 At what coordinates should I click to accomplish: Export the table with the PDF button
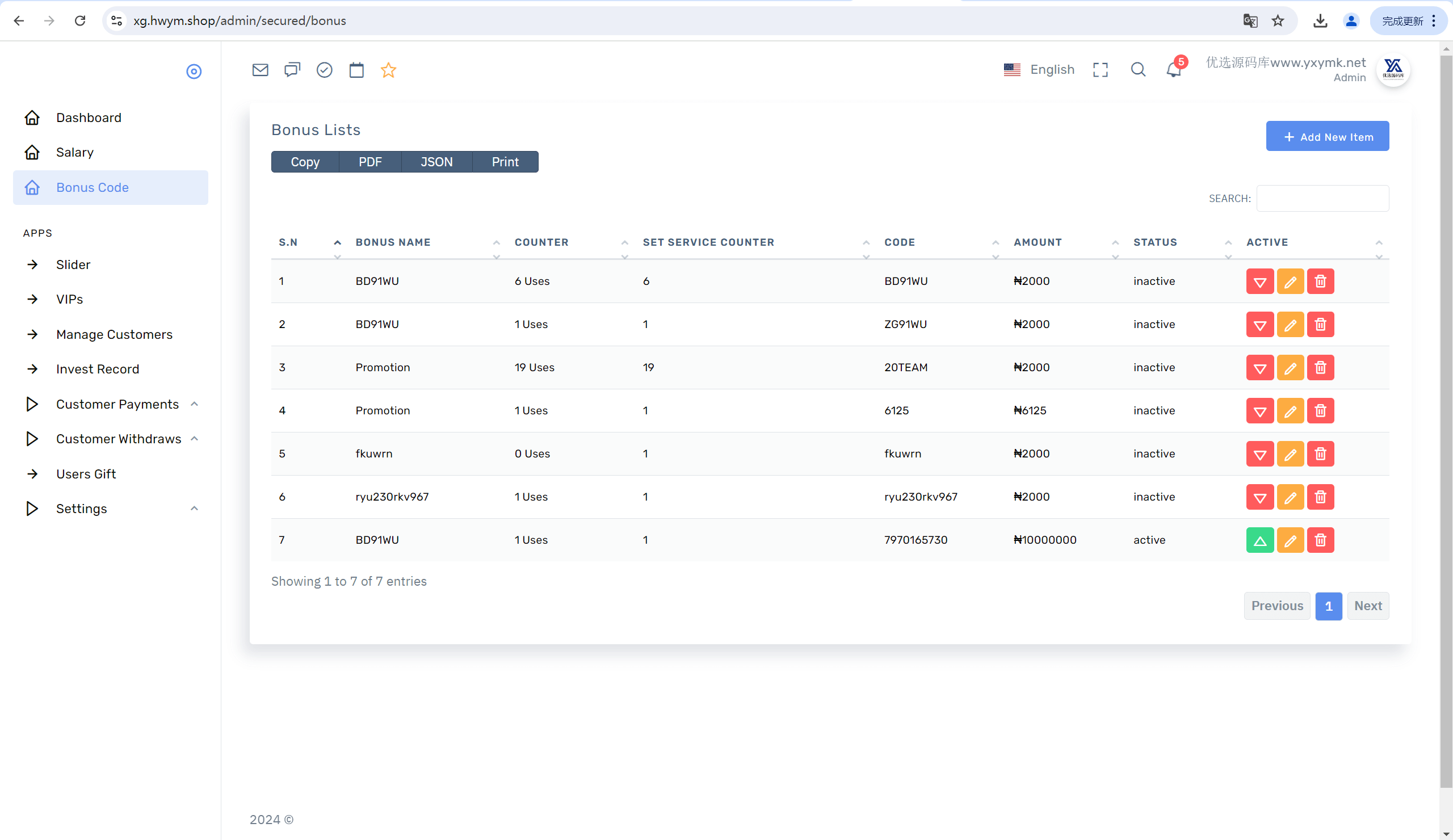coord(370,162)
